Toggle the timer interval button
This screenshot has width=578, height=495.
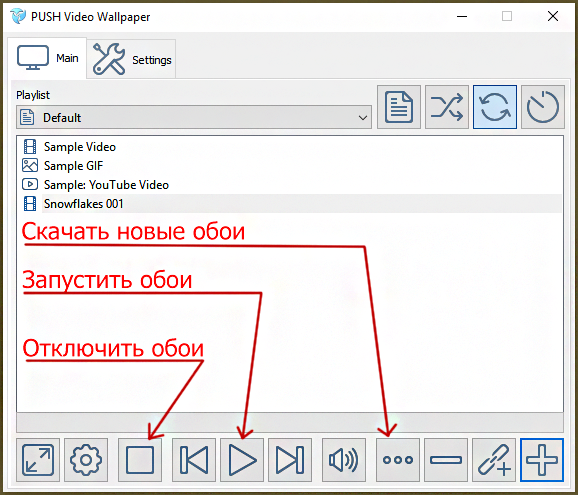point(543,107)
